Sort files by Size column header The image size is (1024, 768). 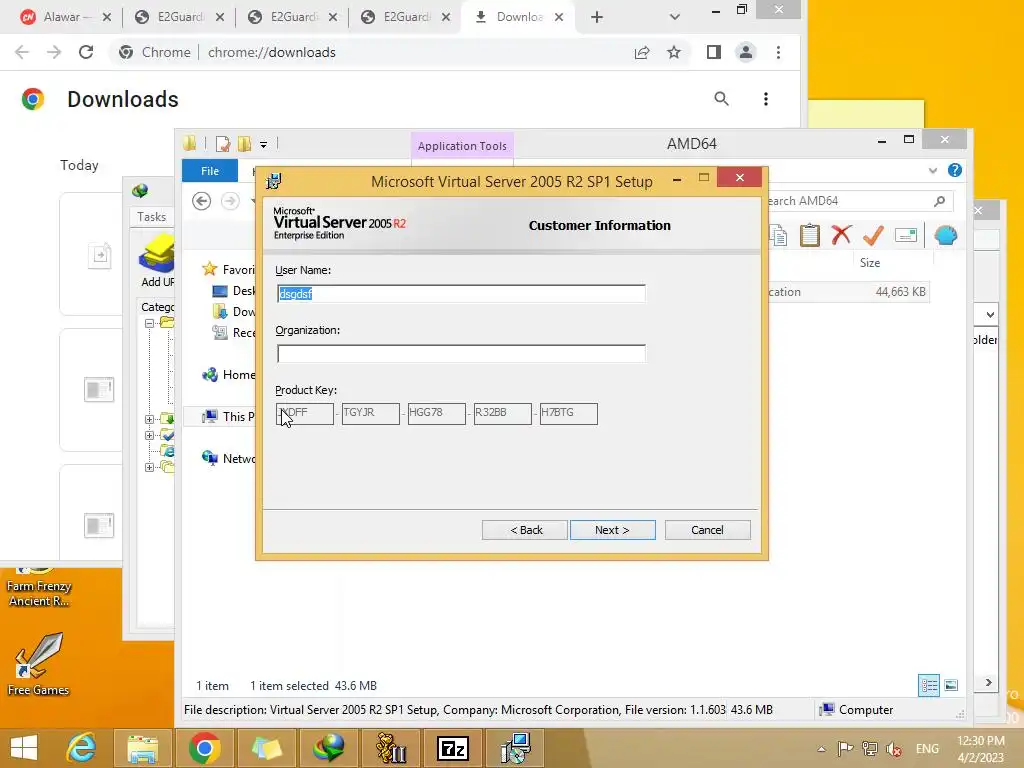pyautogui.click(x=869, y=263)
